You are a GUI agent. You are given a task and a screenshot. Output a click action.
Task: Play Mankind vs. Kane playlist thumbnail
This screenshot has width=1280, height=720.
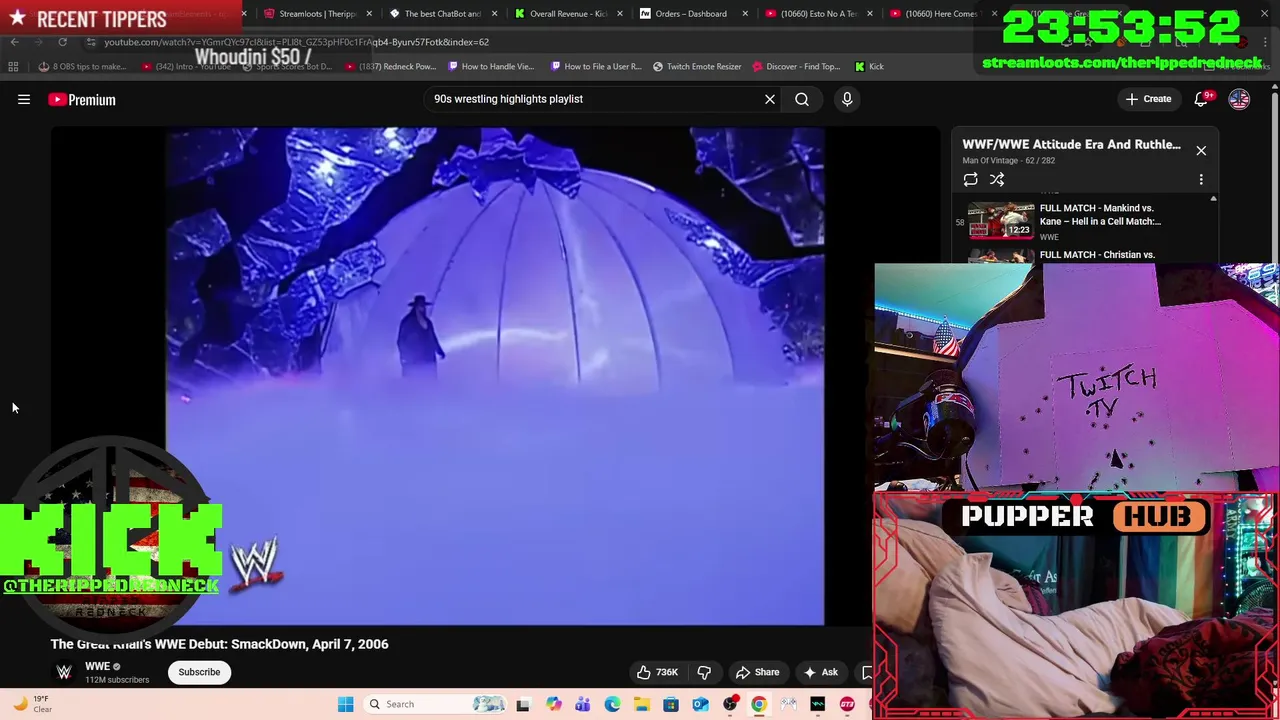pyautogui.click(x=1001, y=221)
